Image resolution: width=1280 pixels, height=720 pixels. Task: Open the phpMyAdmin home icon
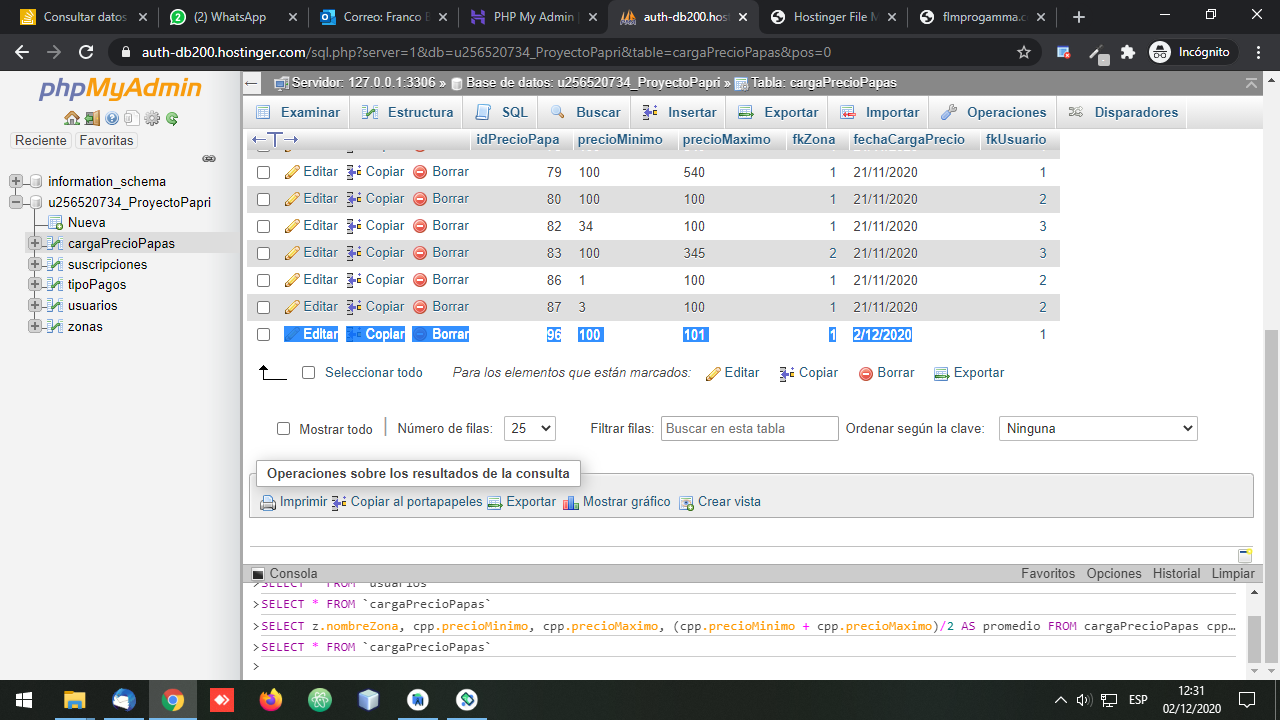tap(72, 118)
